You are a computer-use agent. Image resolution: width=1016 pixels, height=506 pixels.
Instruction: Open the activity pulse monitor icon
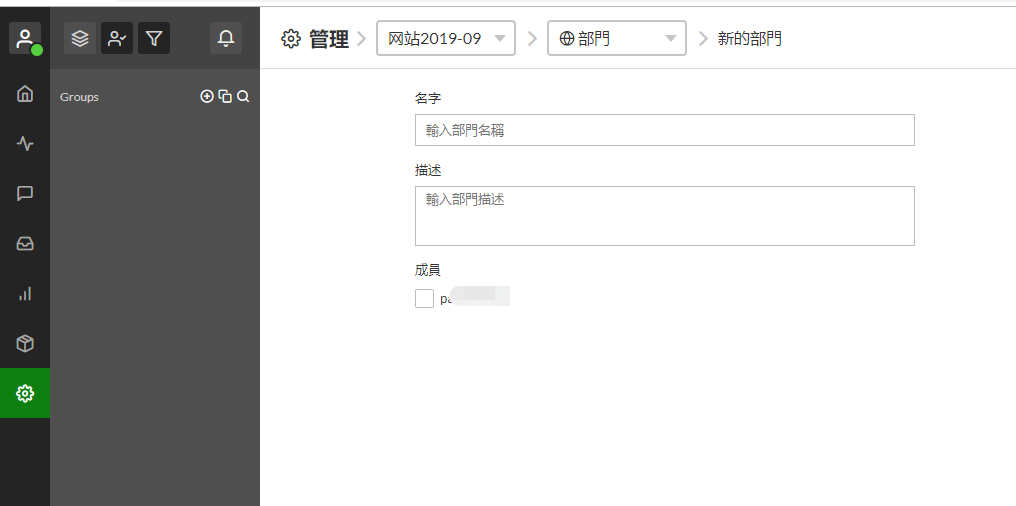(x=25, y=143)
